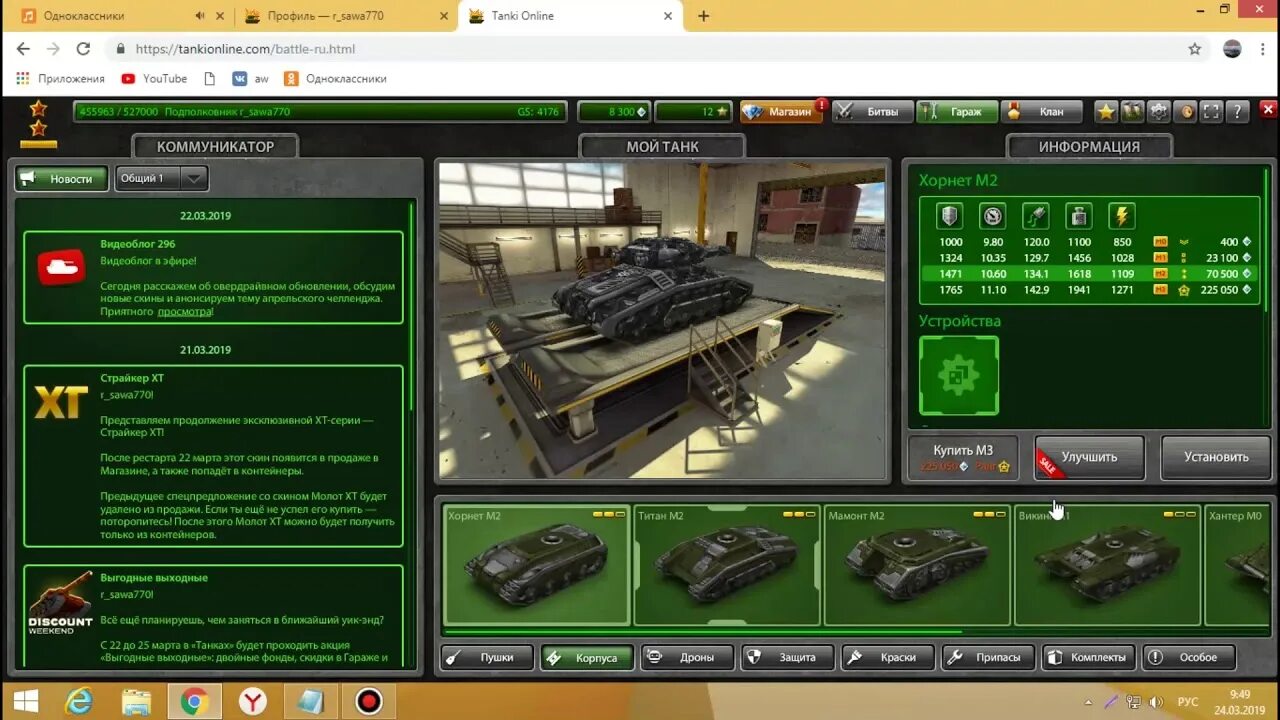Image resolution: width=1280 pixels, height=720 pixels.
Task: Open the Битвы battles screen
Action: tap(871, 111)
